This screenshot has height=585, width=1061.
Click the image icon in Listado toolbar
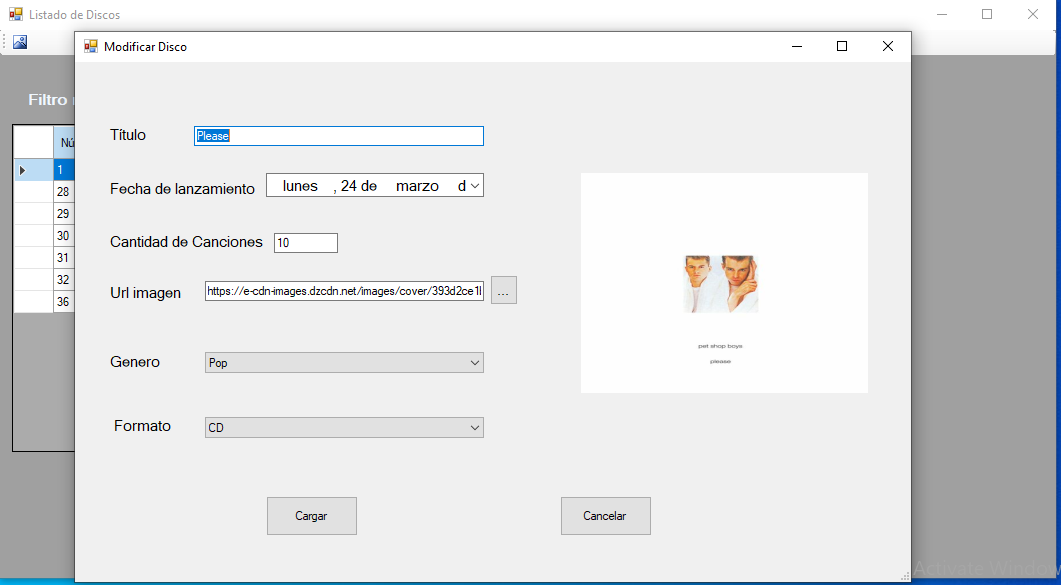tap(20, 42)
